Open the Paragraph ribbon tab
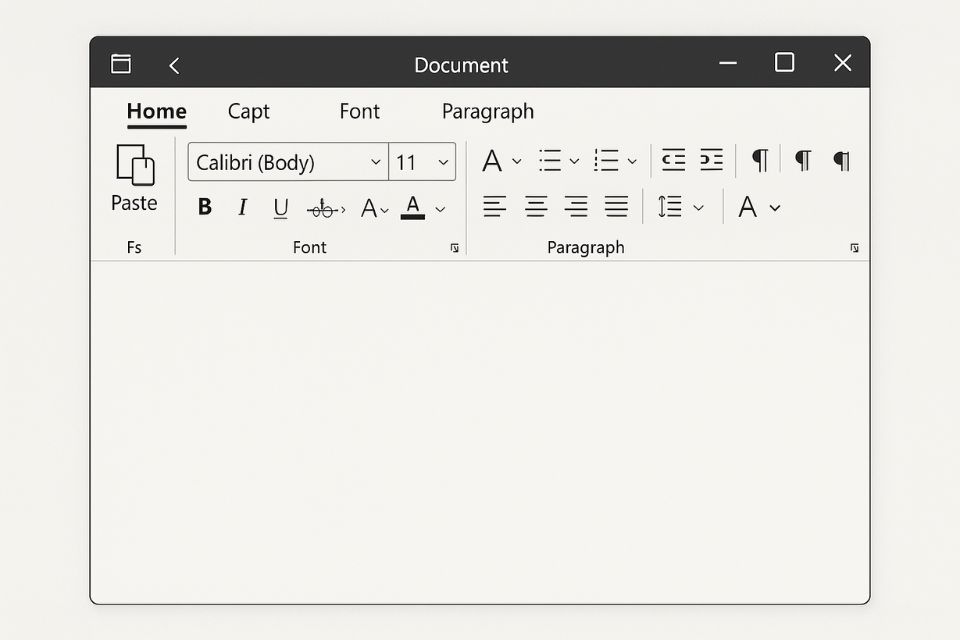The width and height of the screenshot is (960, 640). click(487, 111)
